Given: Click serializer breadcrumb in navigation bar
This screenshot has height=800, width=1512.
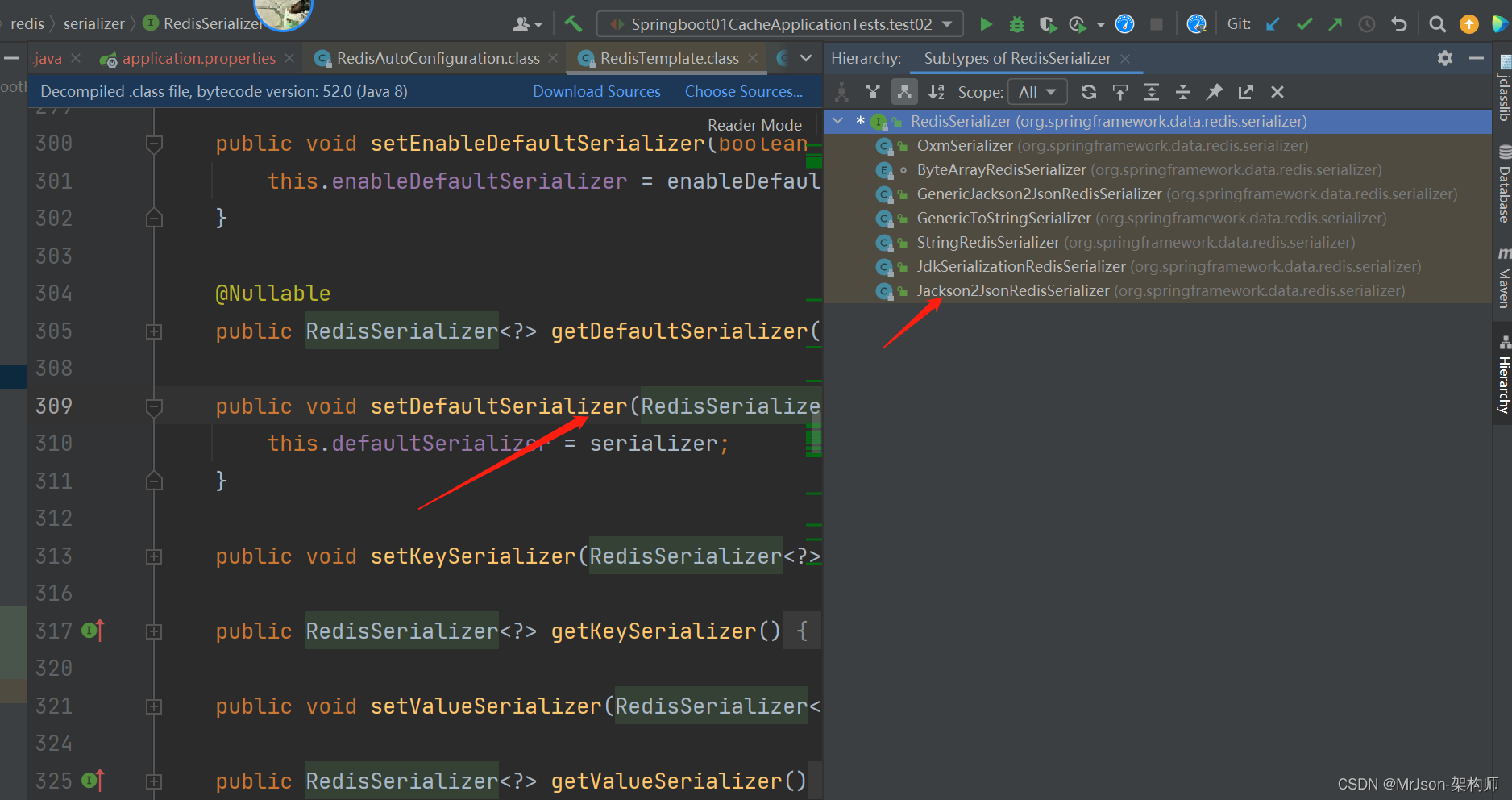Looking at the screenshot, I should (x=94, y=23).
